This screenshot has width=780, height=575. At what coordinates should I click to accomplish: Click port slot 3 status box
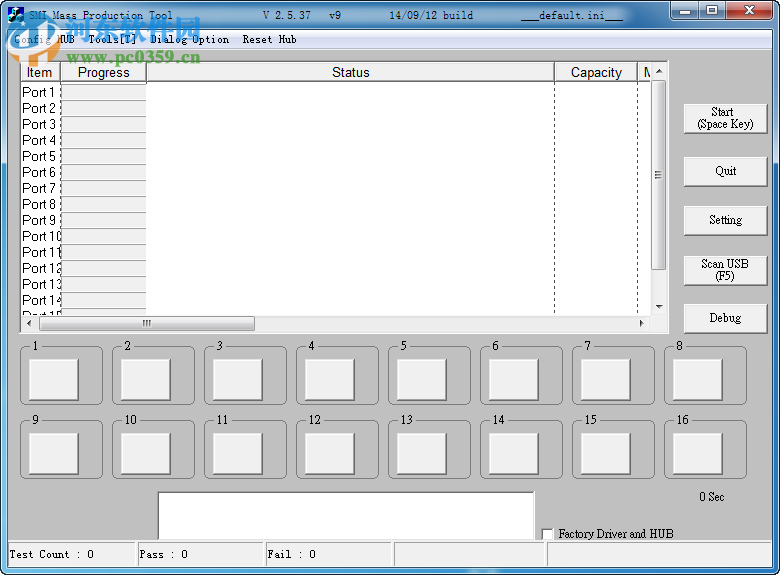tap(238, 380)
